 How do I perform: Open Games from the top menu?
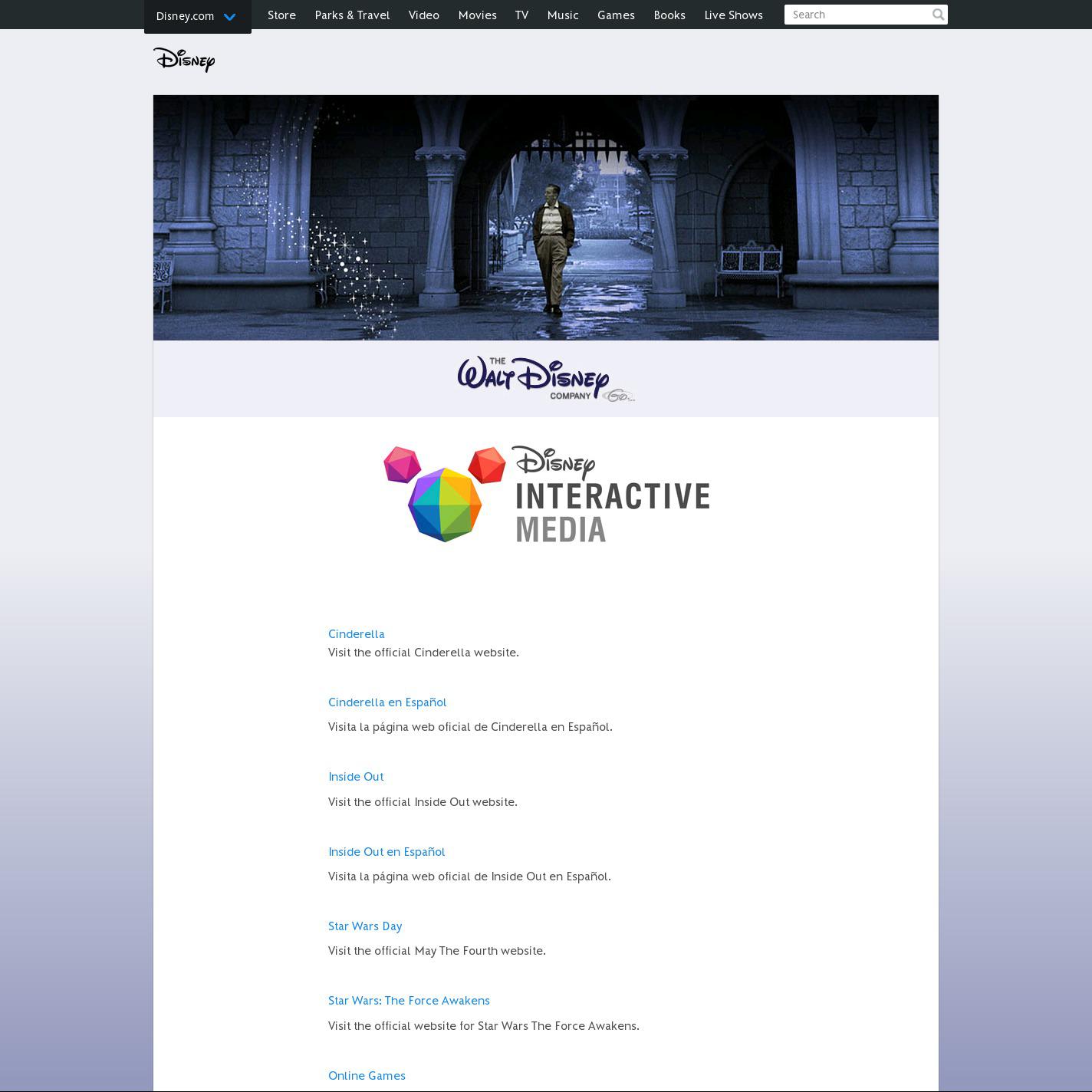pos(616,15)
